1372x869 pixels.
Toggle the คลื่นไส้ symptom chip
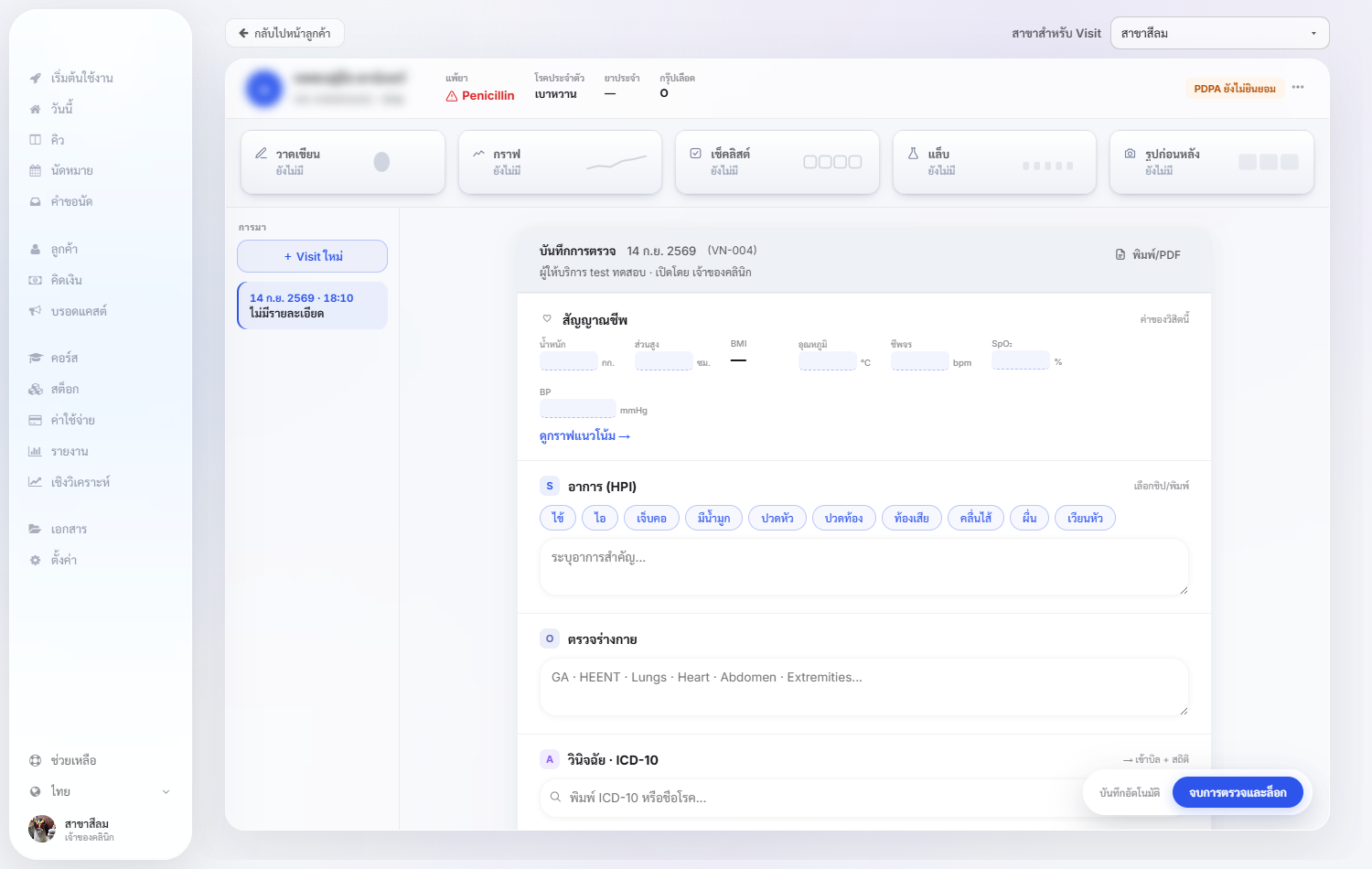(x=976, y=518)
